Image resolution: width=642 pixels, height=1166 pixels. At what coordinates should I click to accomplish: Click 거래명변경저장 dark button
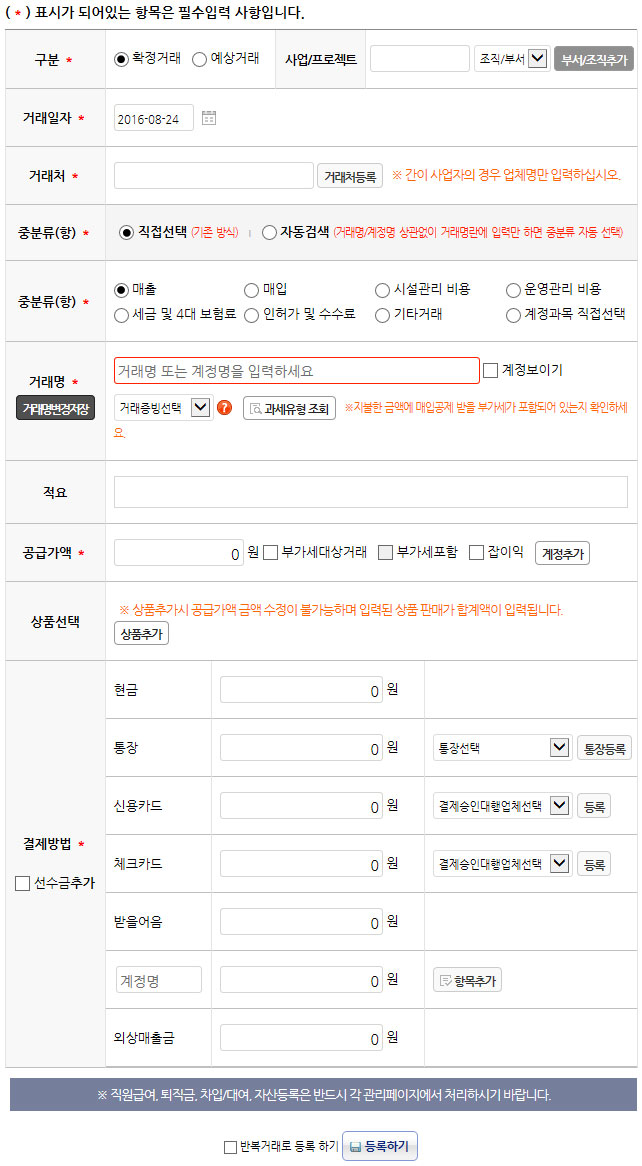pyautogui.click(x=55, y=408)
